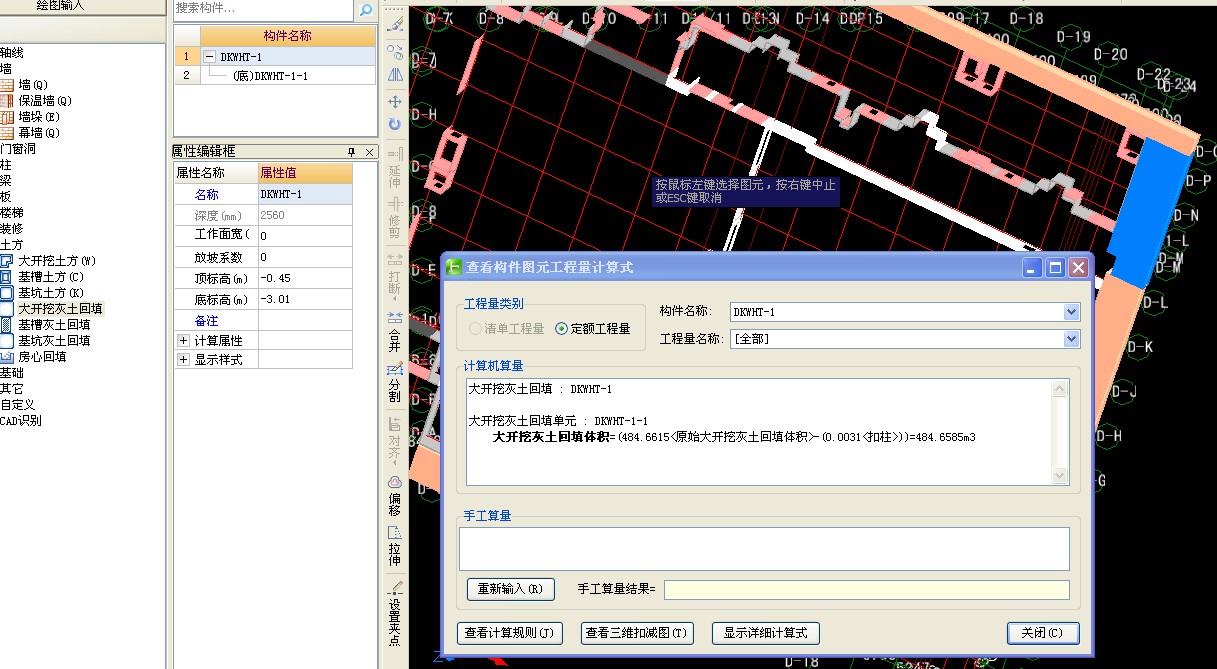Open the 自定义 category
This screenshot has width=1217, height=669.
coord(18,405)
